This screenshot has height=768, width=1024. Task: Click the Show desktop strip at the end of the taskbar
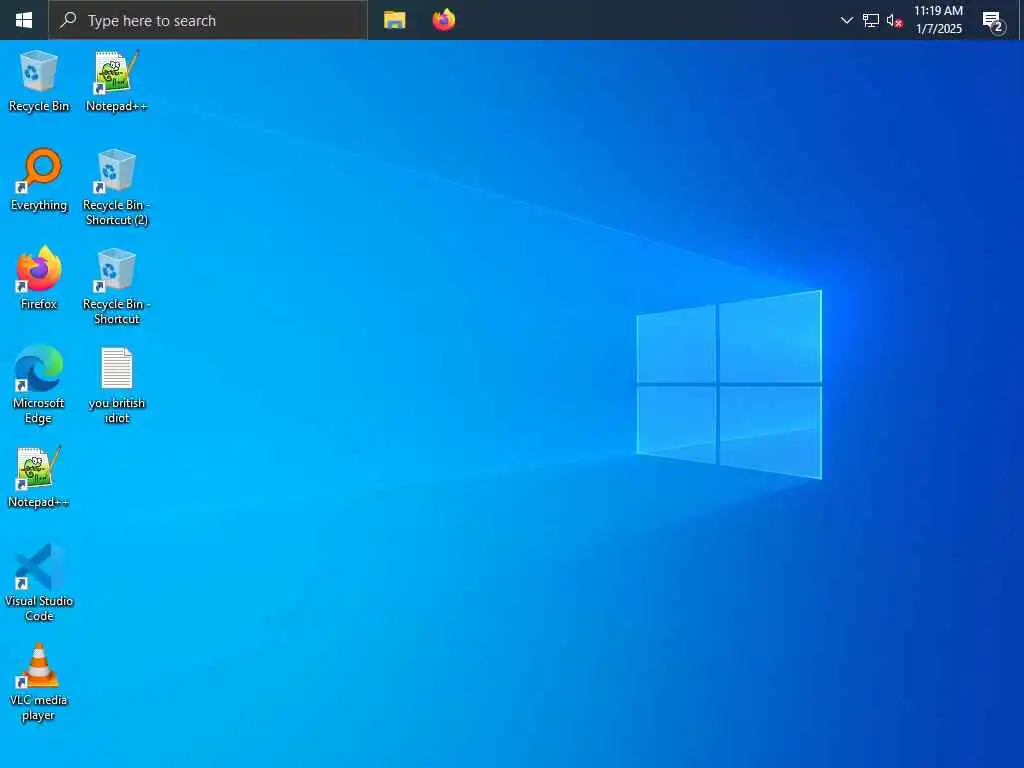(1021, 20)
